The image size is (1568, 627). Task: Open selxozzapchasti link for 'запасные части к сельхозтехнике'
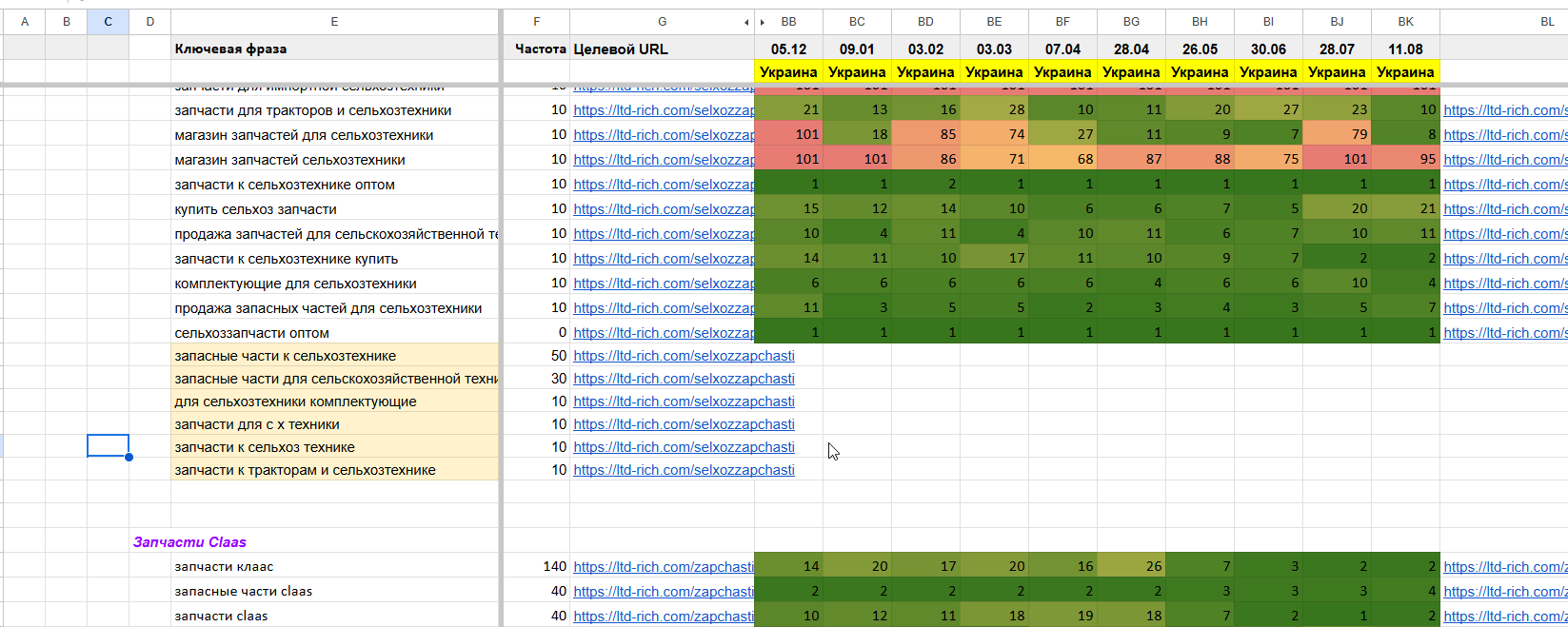point(684,356)
